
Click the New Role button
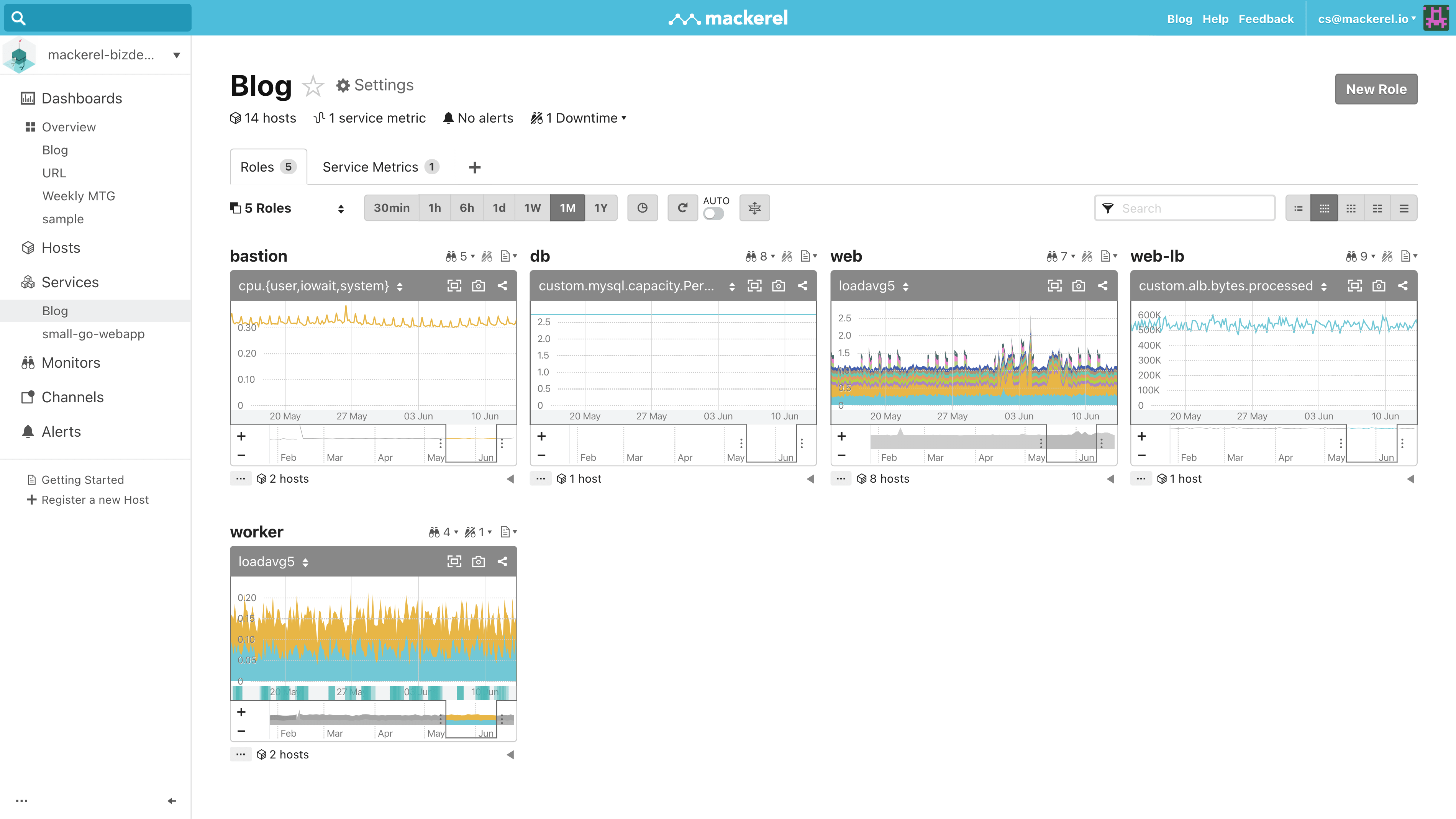pyautogui.click(x=1375, y=89)
